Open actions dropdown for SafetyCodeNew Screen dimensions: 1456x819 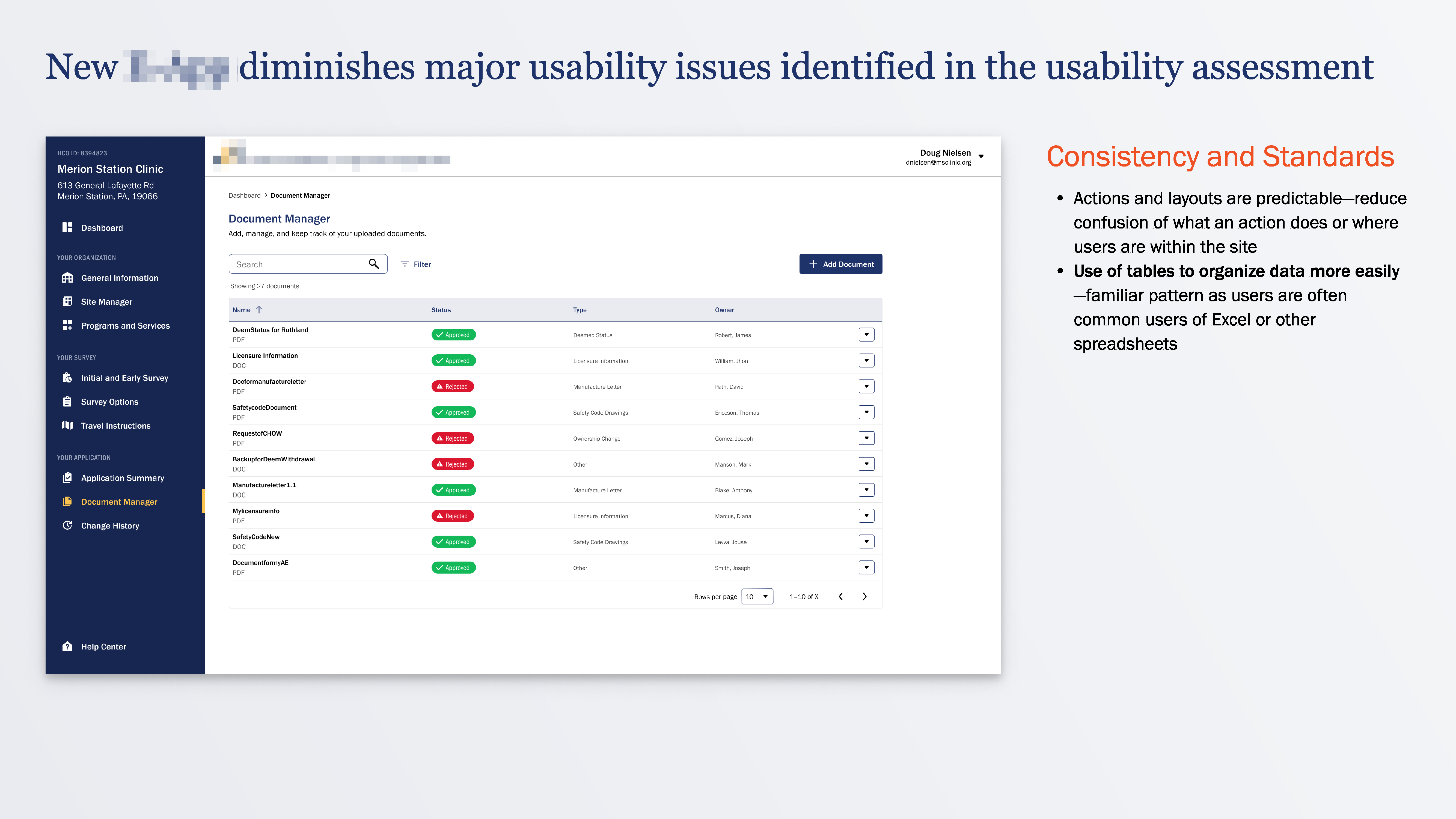click(x=866, y=541)
